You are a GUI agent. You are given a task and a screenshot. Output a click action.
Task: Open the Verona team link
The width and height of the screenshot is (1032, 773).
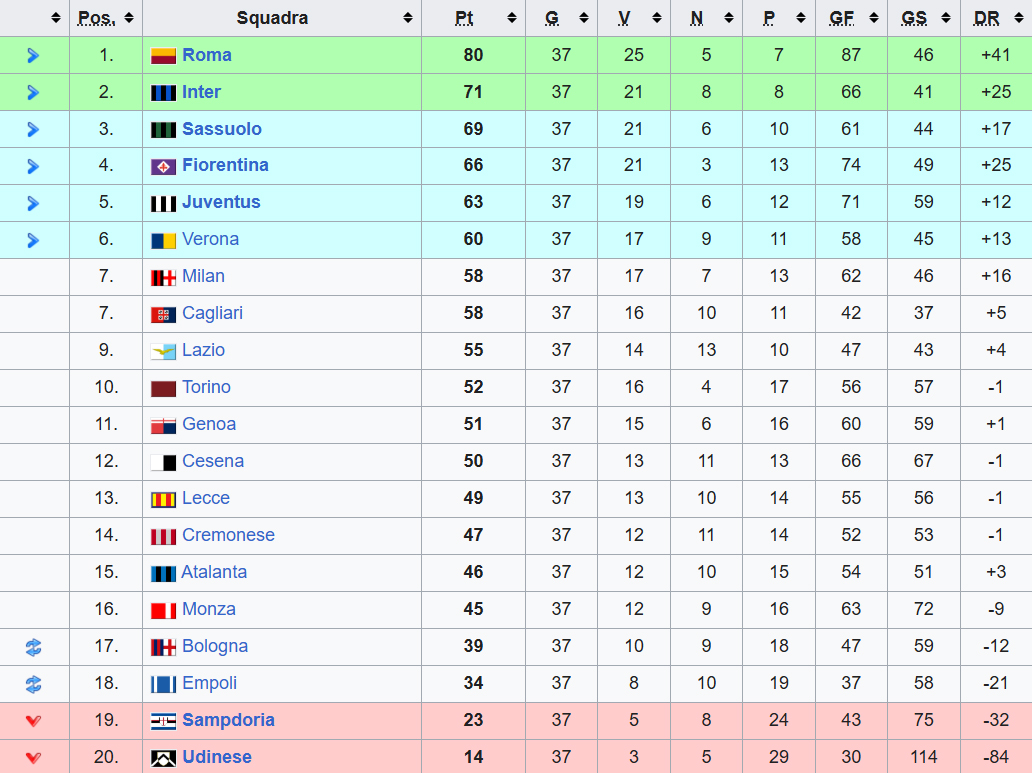pyautogui.click(x=211, y=239)
